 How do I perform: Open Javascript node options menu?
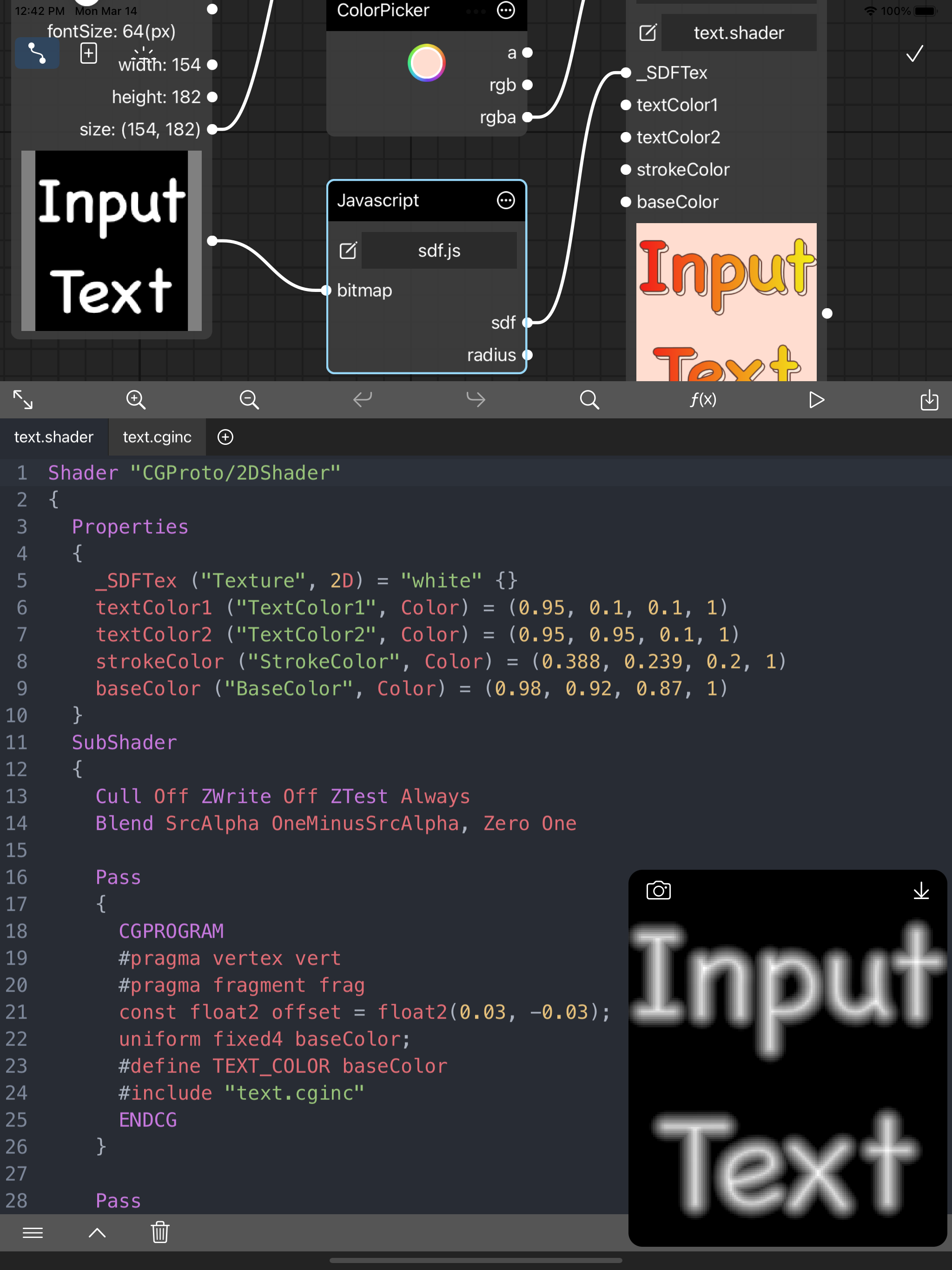[x=505, y=200]
